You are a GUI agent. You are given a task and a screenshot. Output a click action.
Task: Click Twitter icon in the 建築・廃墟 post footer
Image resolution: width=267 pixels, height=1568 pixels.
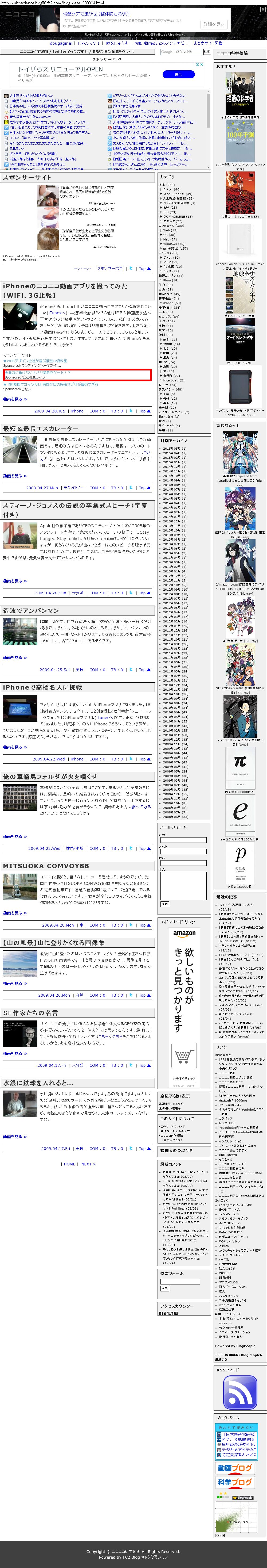click(x=131, y=848)
